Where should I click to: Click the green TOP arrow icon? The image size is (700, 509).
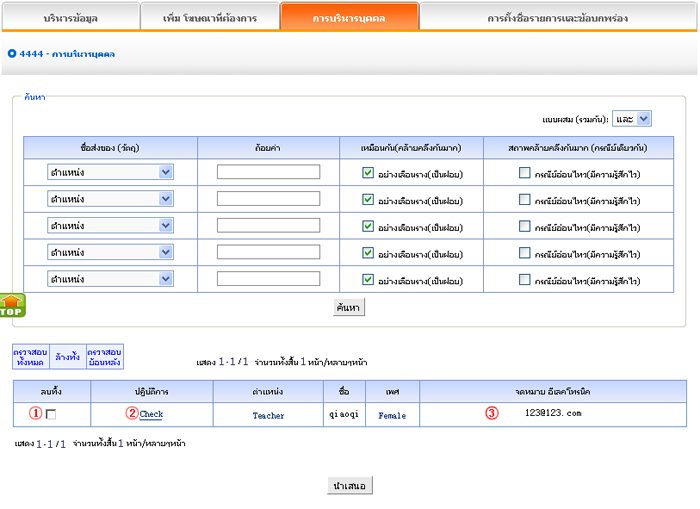12,305
